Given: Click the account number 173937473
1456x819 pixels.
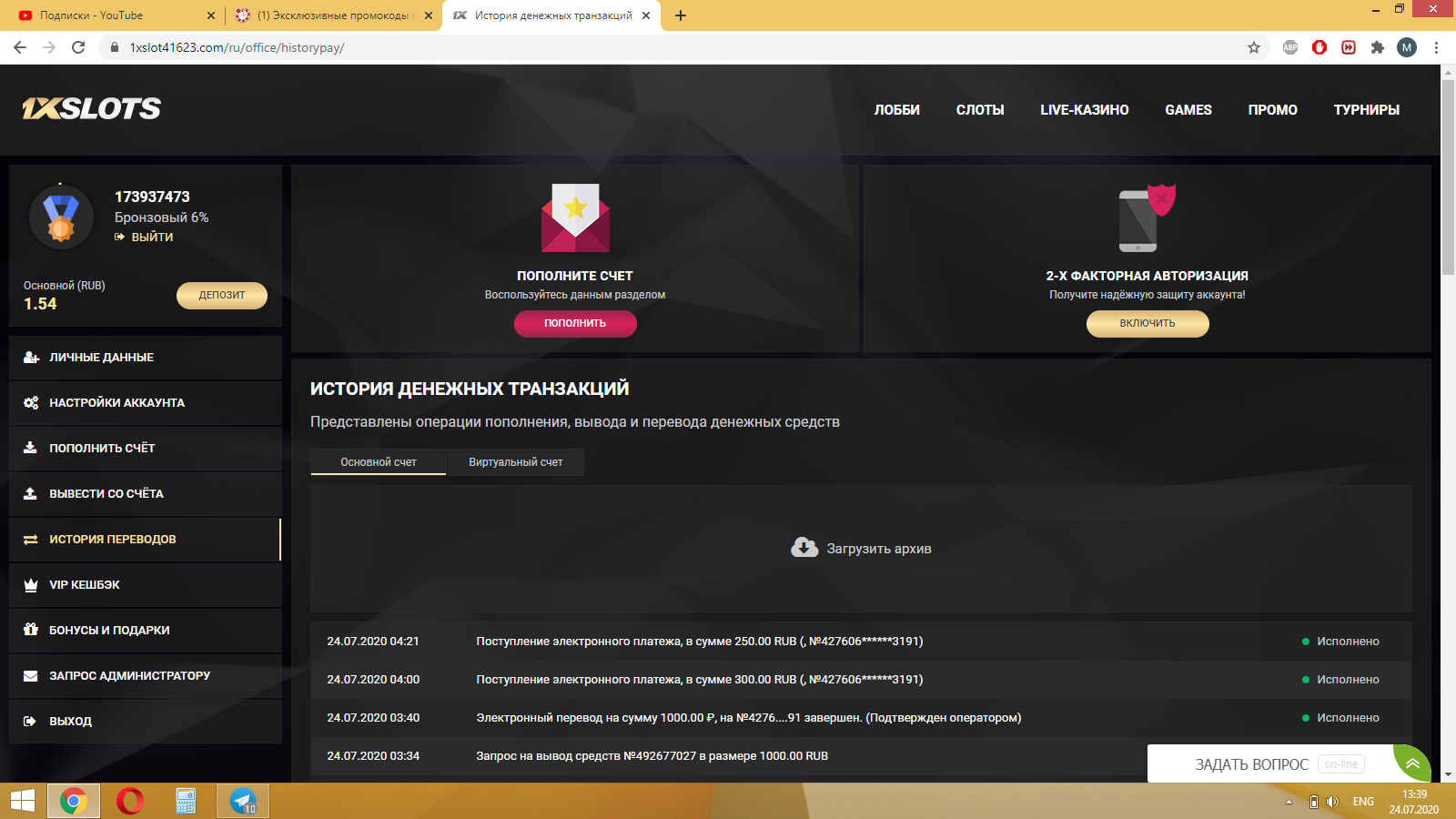Looking at the screenshot, I should 152,197.
